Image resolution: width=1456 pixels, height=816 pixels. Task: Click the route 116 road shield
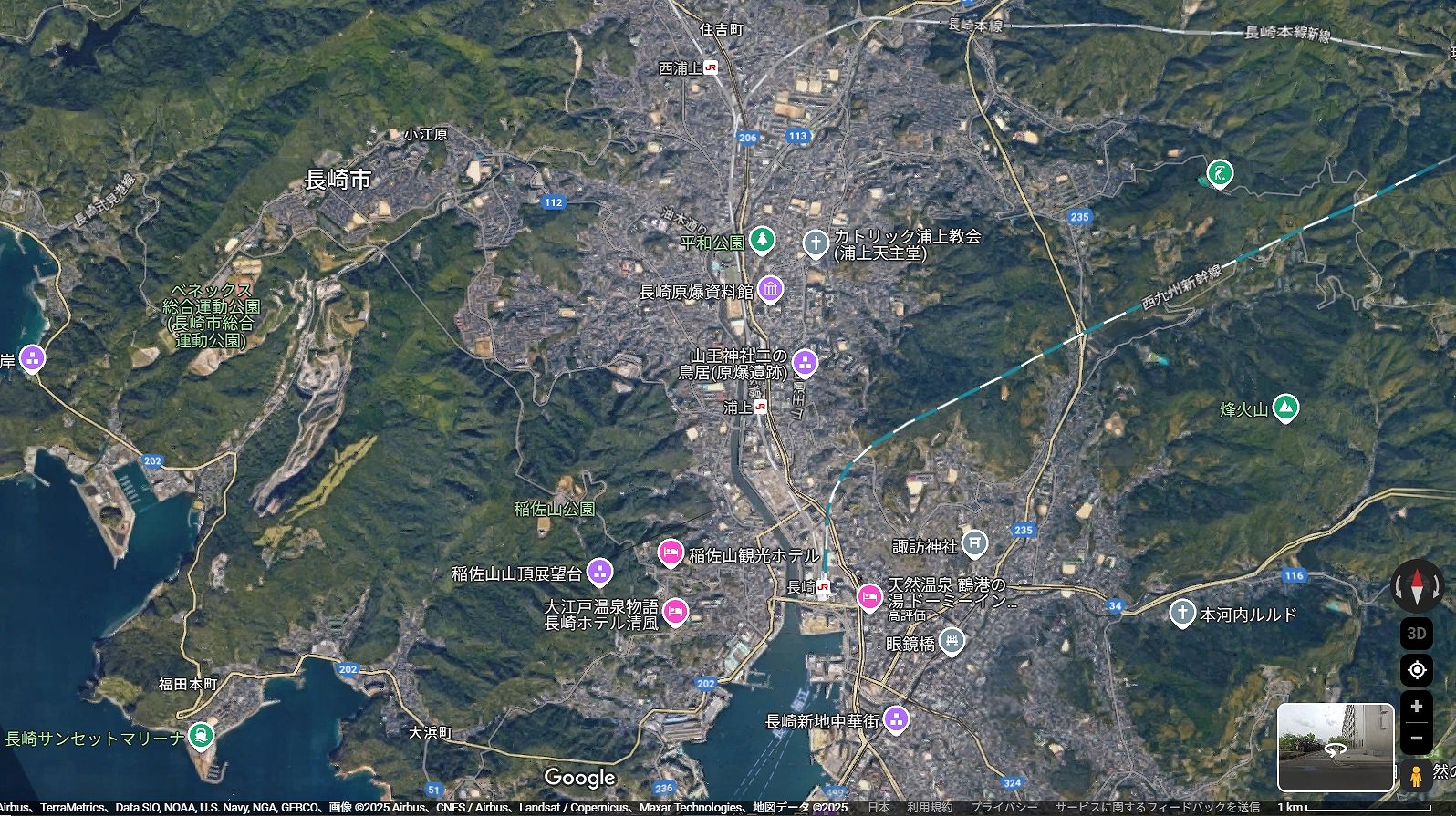(1294, 575)
